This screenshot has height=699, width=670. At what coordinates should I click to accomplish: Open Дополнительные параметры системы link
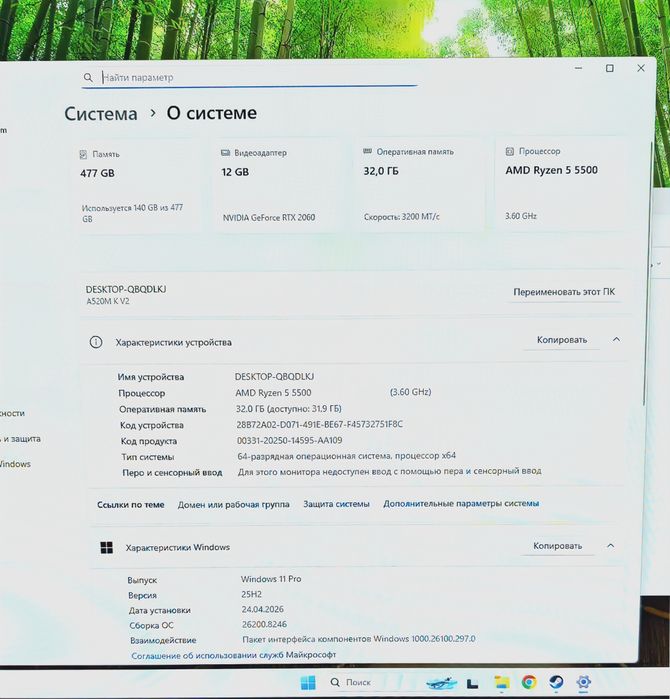coord(461,504)
